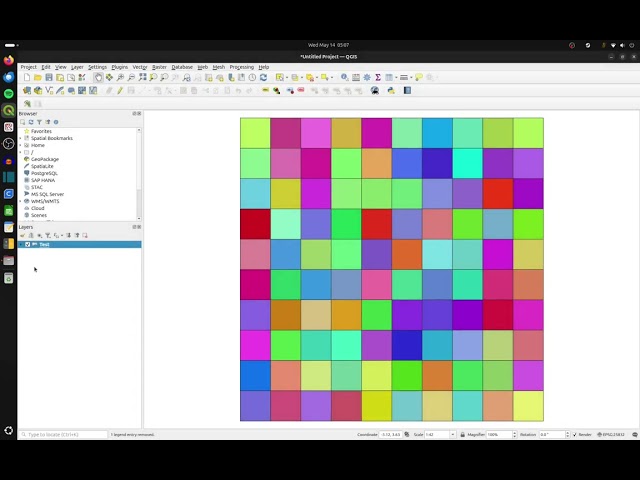The image size is (640, 480).
Task: Select the GeoPackage entry in Browser
Action: [x=45, y=159]
